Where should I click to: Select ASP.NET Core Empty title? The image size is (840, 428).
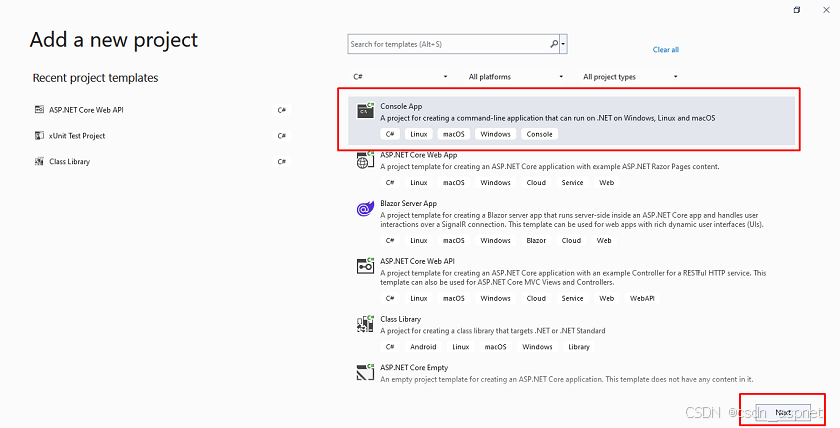[414, 367]
